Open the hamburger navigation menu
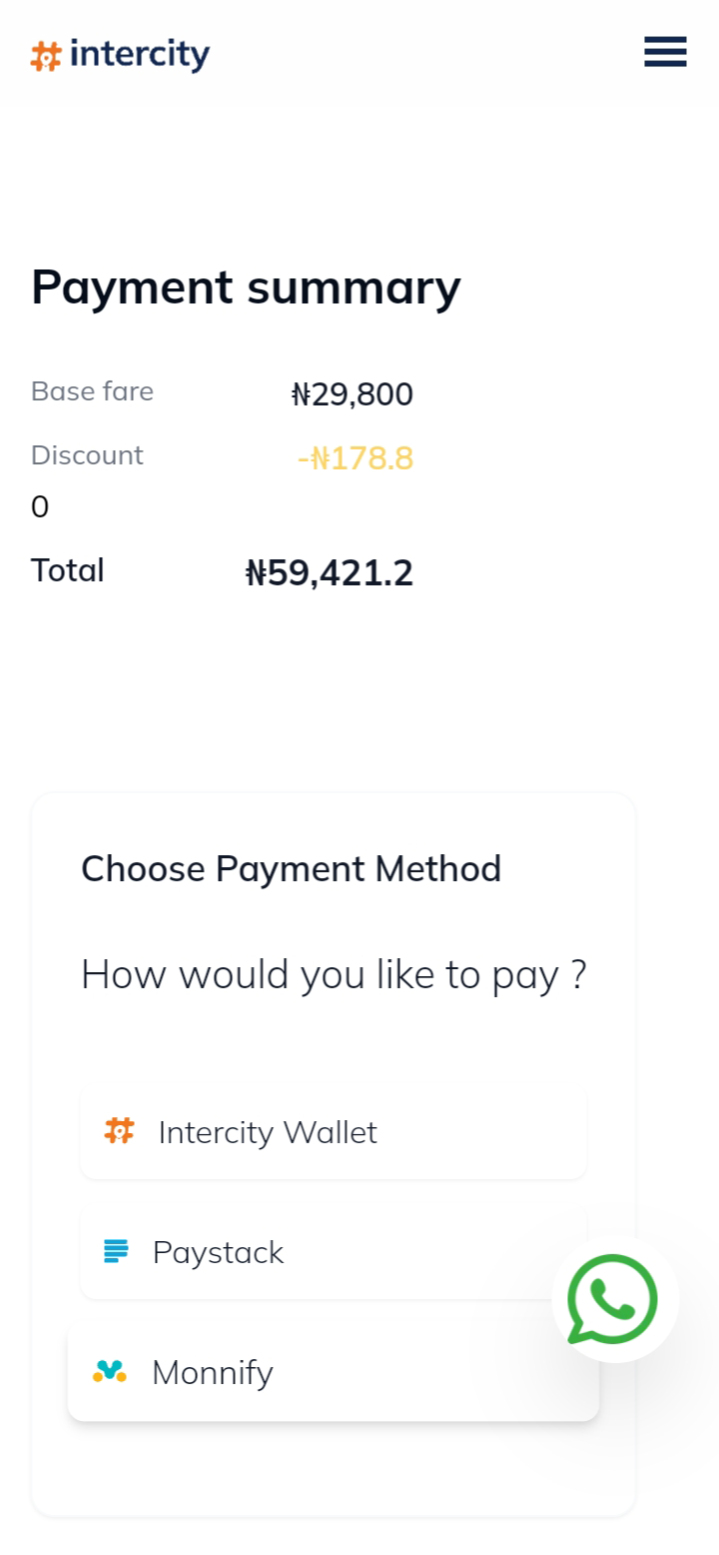Viewport: 719px width, 1555px height. (665, 51)
